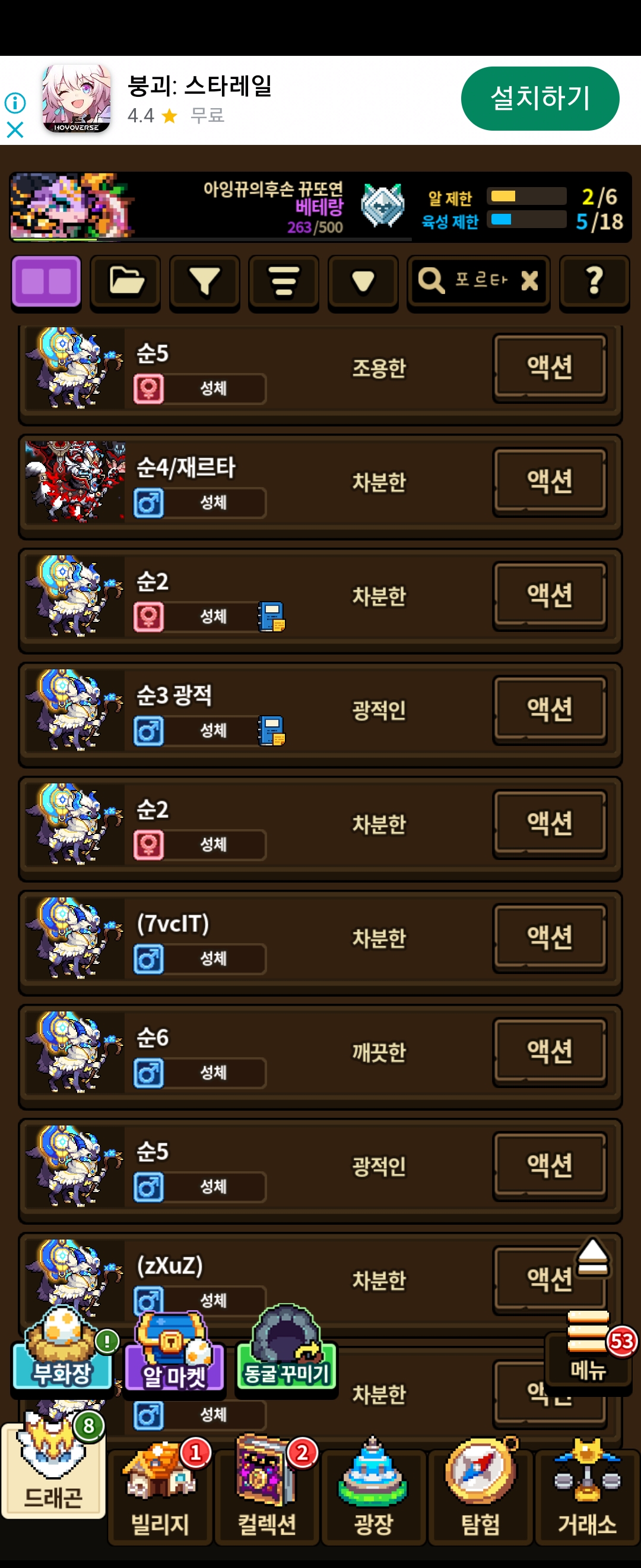Screen dimensions: 641x1568
Task: Open the notebook memo icon on 순2
Action: [271, 617]
